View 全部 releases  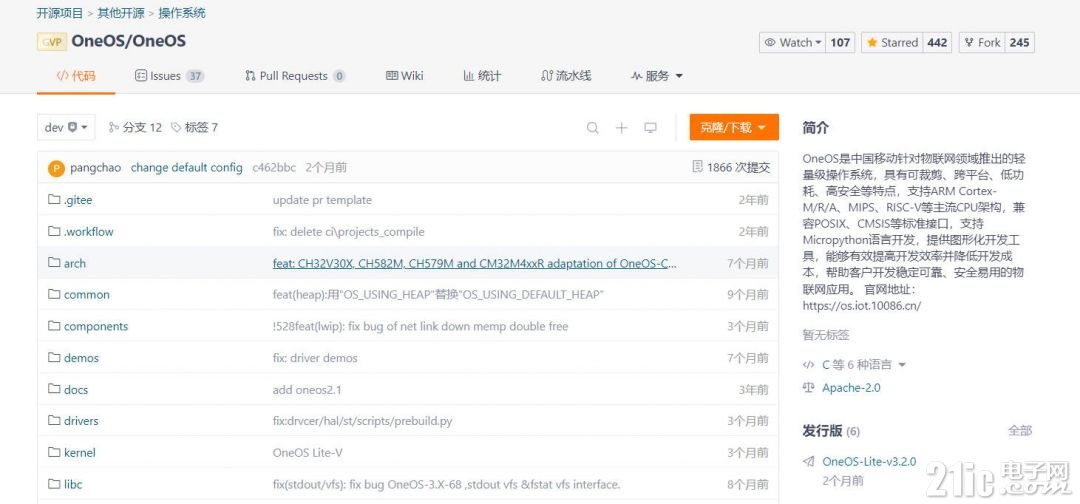(1020, 431)
